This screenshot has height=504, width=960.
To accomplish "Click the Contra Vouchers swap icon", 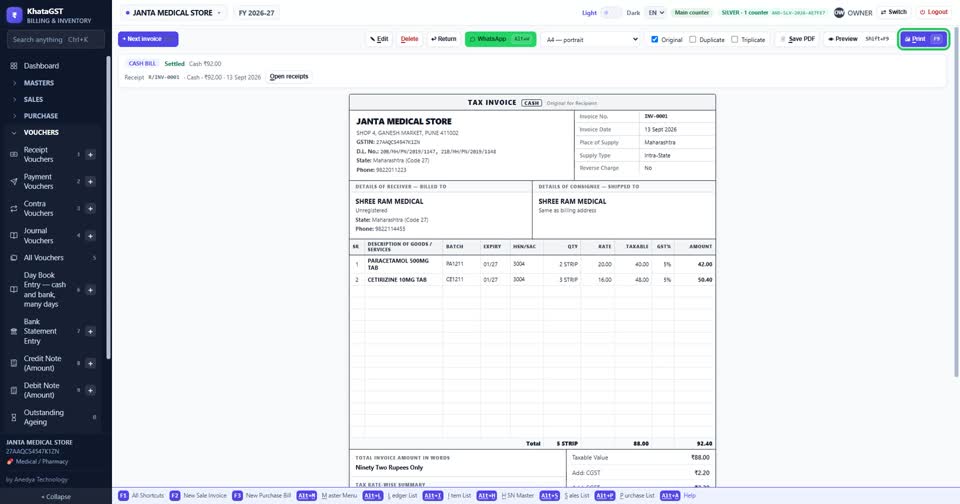I will tap(13, 208).
